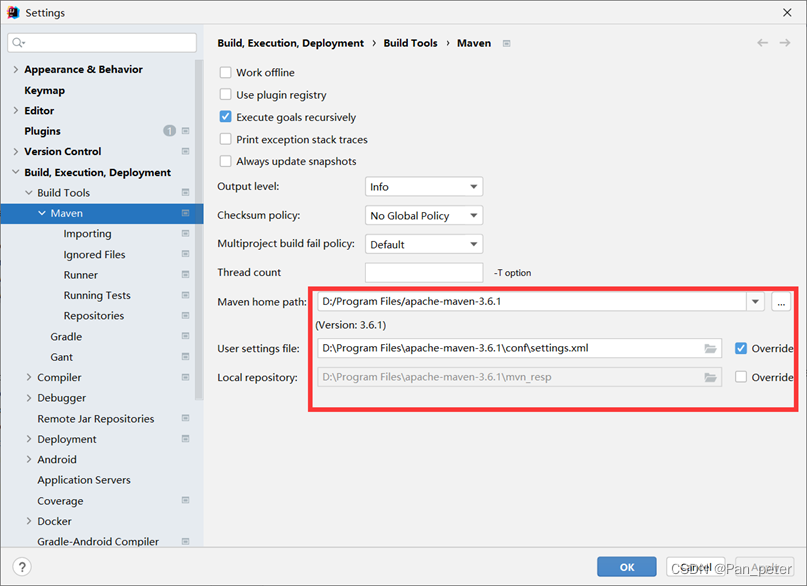Click project icon on Deployment row
This screenshot has height=586, width=807.
185,439
